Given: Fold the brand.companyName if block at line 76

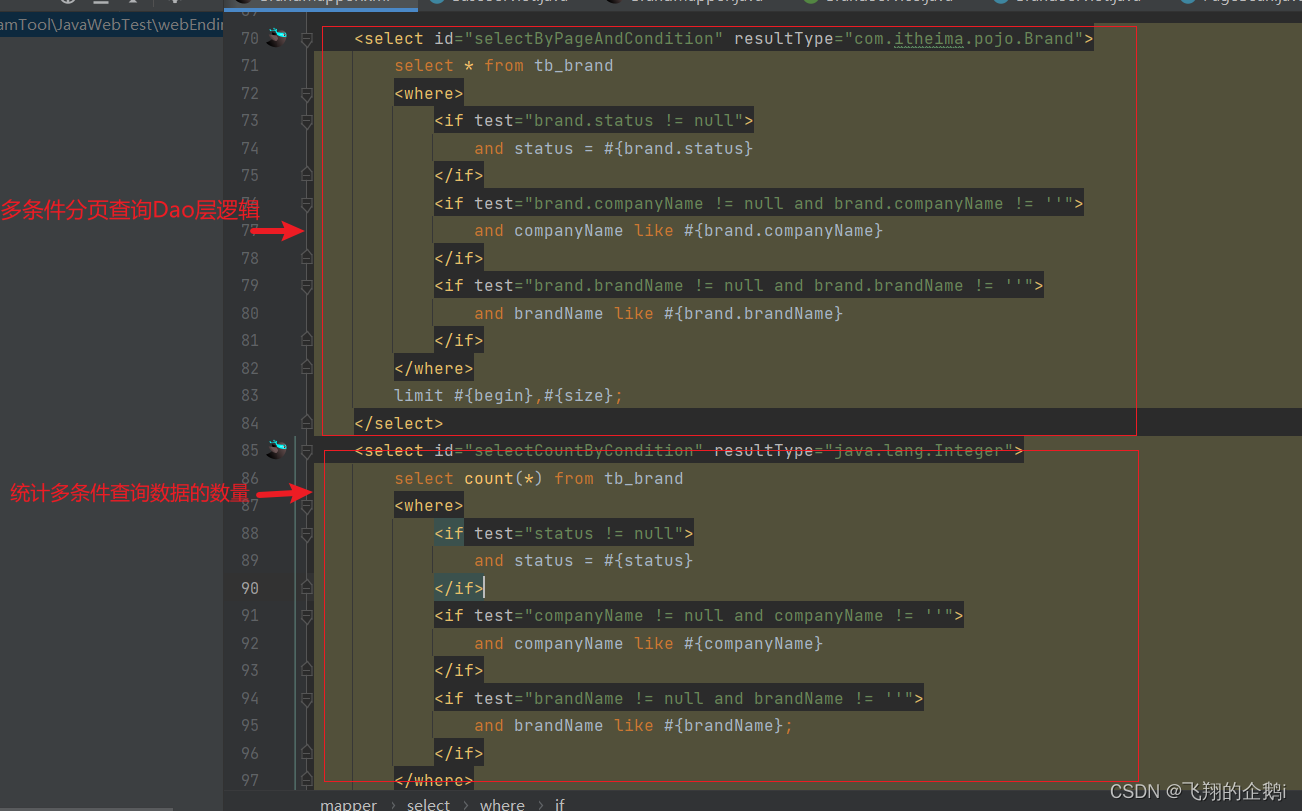Looking at the screenshot, I should 307,203.
